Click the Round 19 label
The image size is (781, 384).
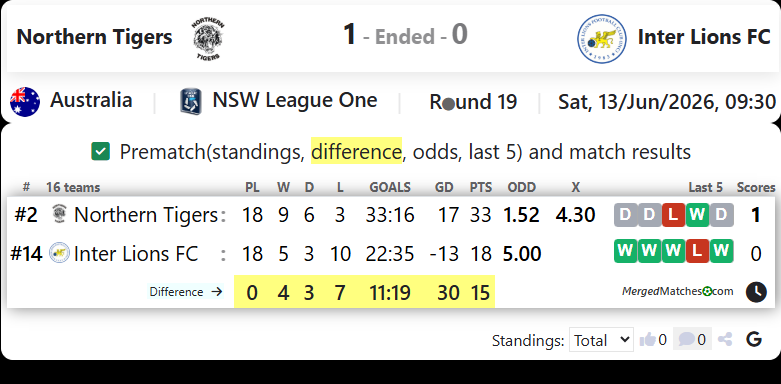point(473,102)
